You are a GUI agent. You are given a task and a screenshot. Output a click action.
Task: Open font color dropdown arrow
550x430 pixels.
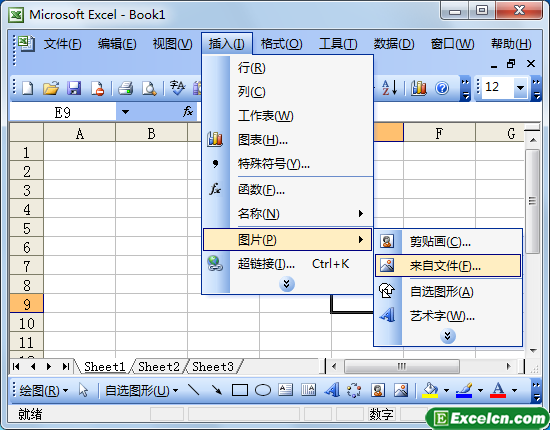point(514,390)
